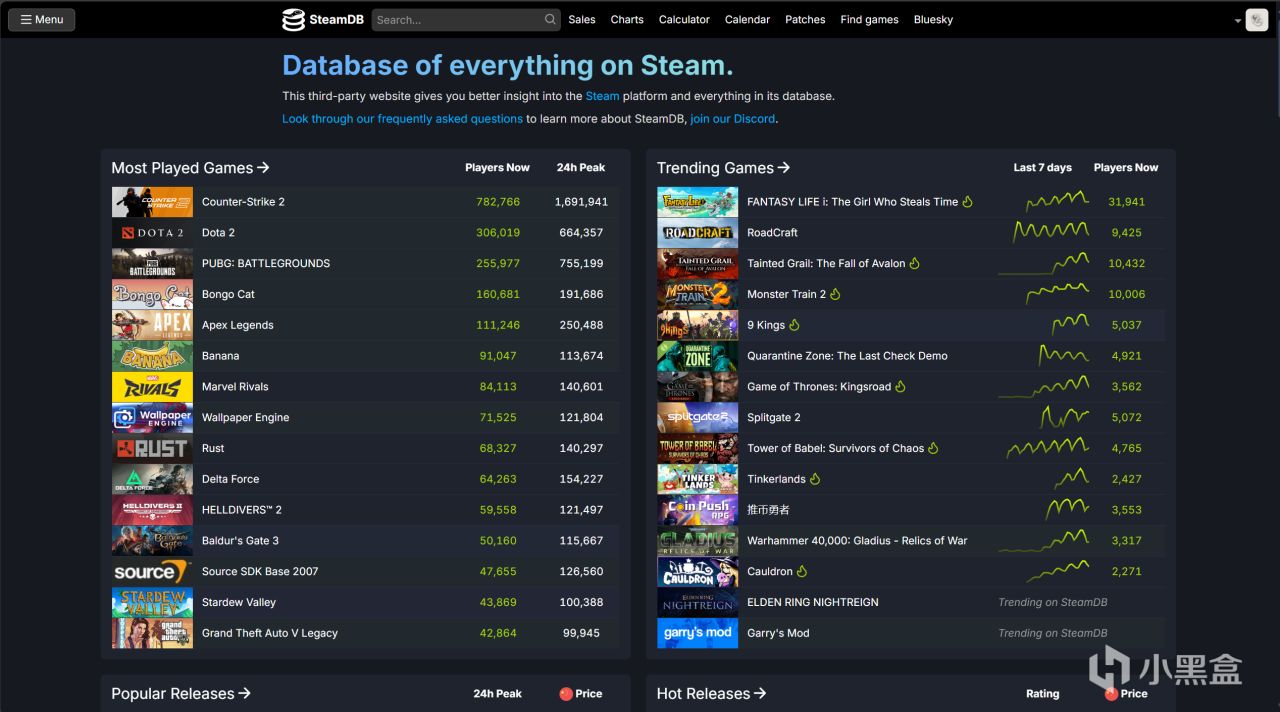The image size is (1280, 712).
Task: Click the ELDEN RING NIGHTREIGN thumbnail
Action: [x=697, y=603]
